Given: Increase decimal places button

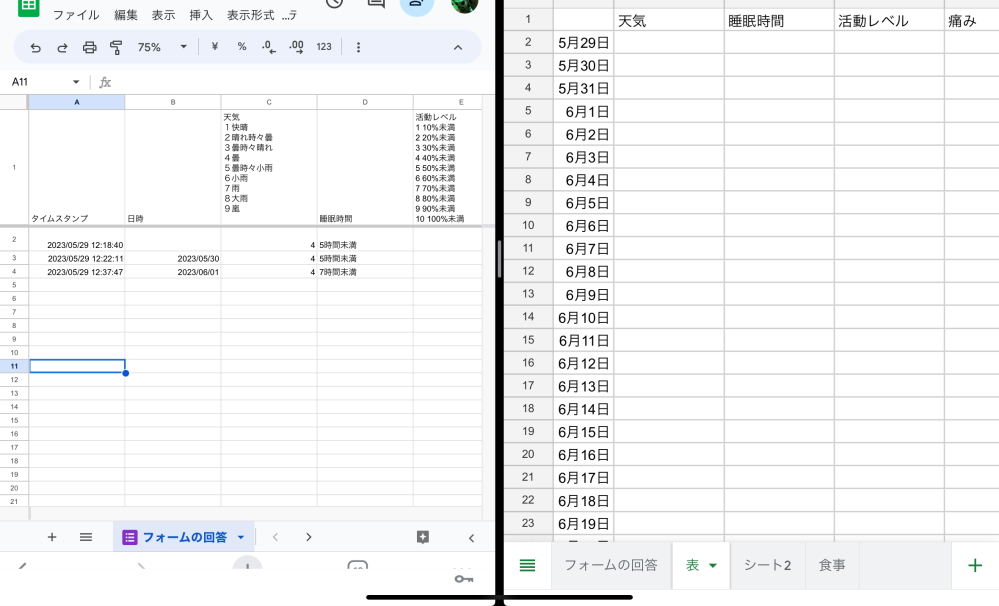Looking at the screenshot, I should 296,47.
